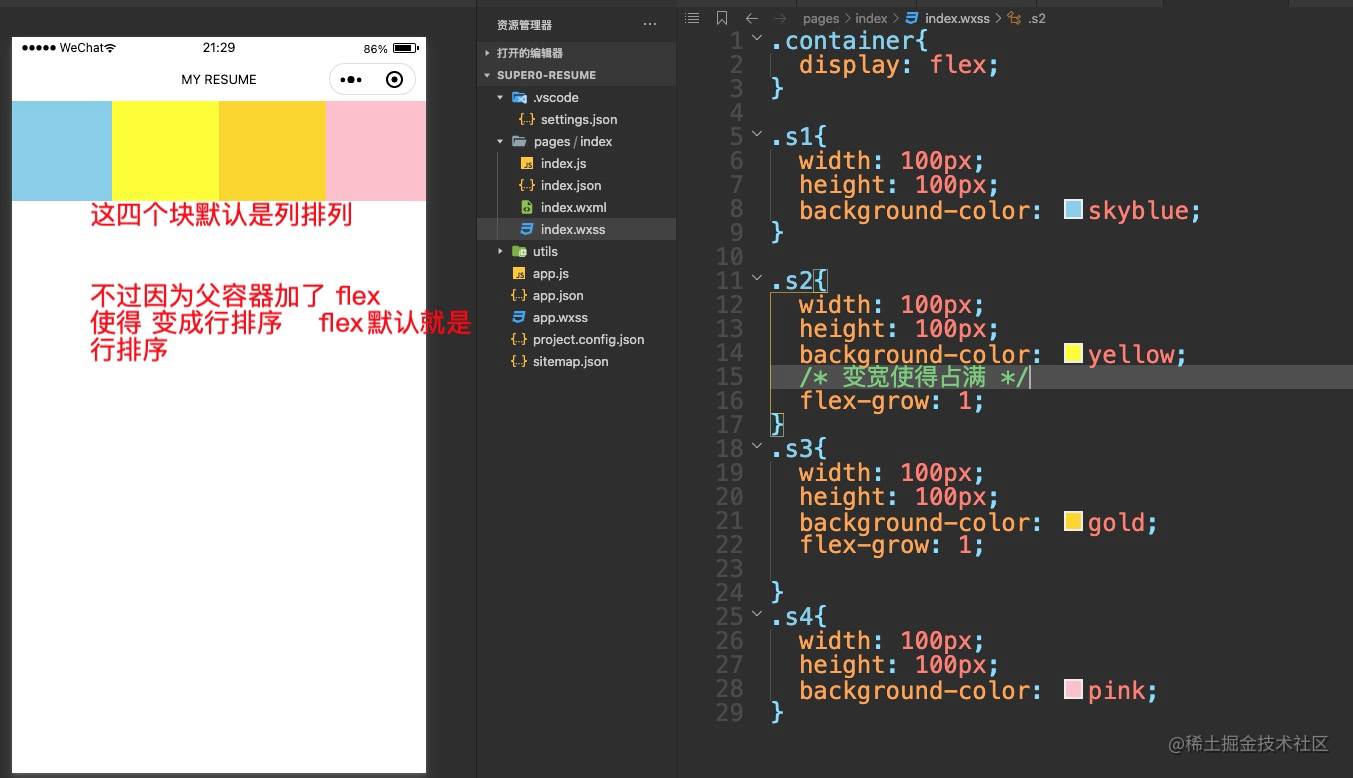Click the 资源管理器 panel title
Image resolution: width=1353 pixels, height=778 pixels.
pyautogui.click(x=524, y=24)
